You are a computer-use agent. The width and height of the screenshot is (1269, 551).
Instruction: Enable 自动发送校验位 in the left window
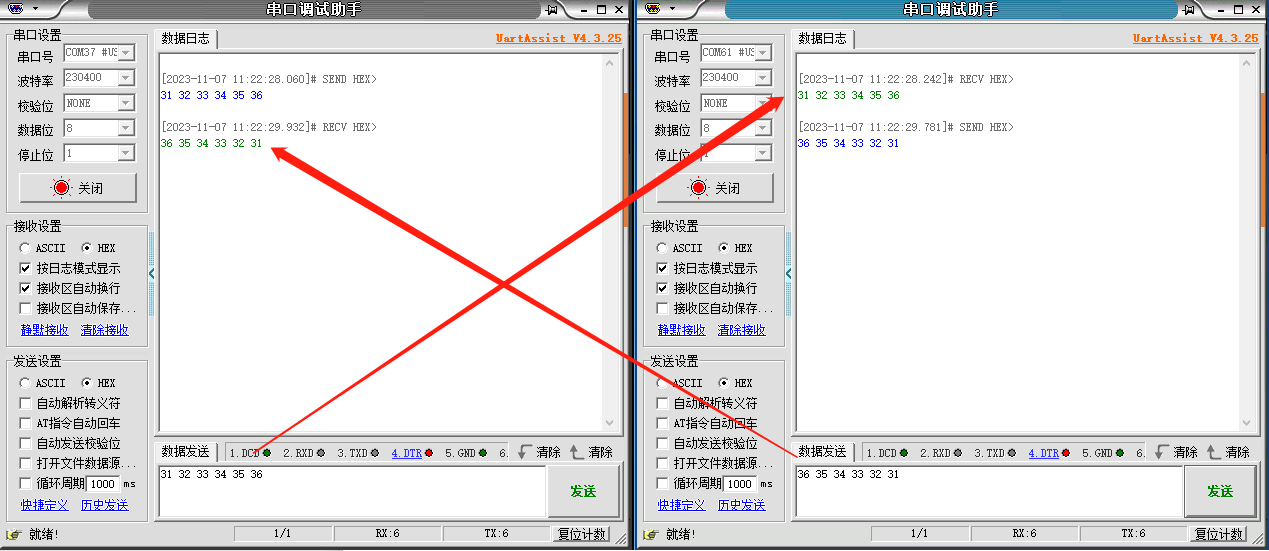pos(25,443)
